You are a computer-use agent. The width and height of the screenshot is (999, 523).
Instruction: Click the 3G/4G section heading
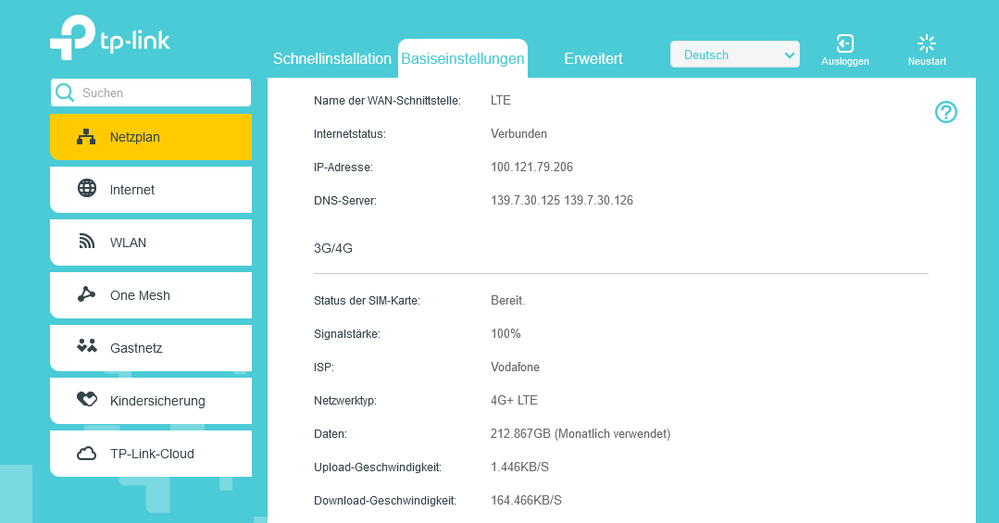coord(333,248)
